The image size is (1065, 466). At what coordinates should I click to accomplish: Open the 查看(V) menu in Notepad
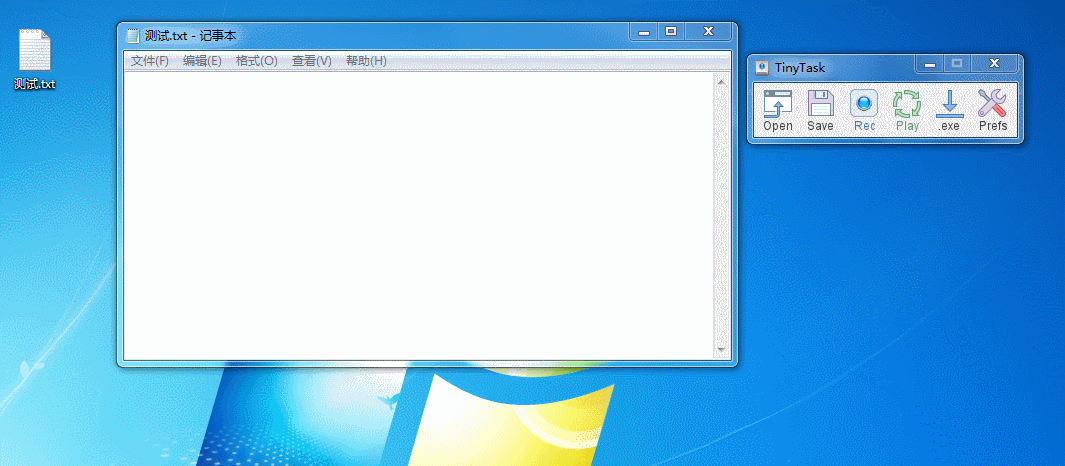(312, 61)
